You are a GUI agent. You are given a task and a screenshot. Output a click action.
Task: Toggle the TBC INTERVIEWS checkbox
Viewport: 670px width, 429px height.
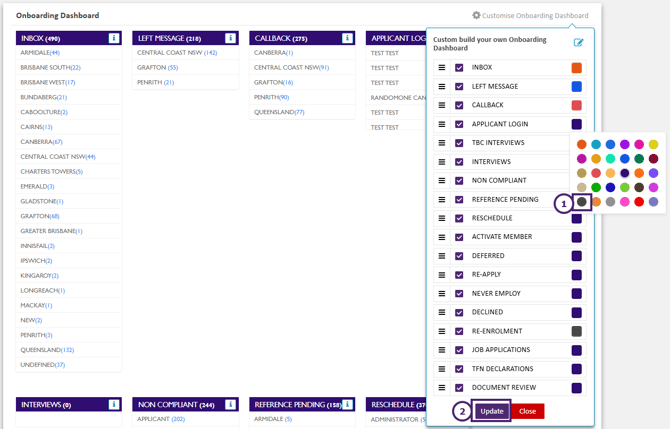459,143
